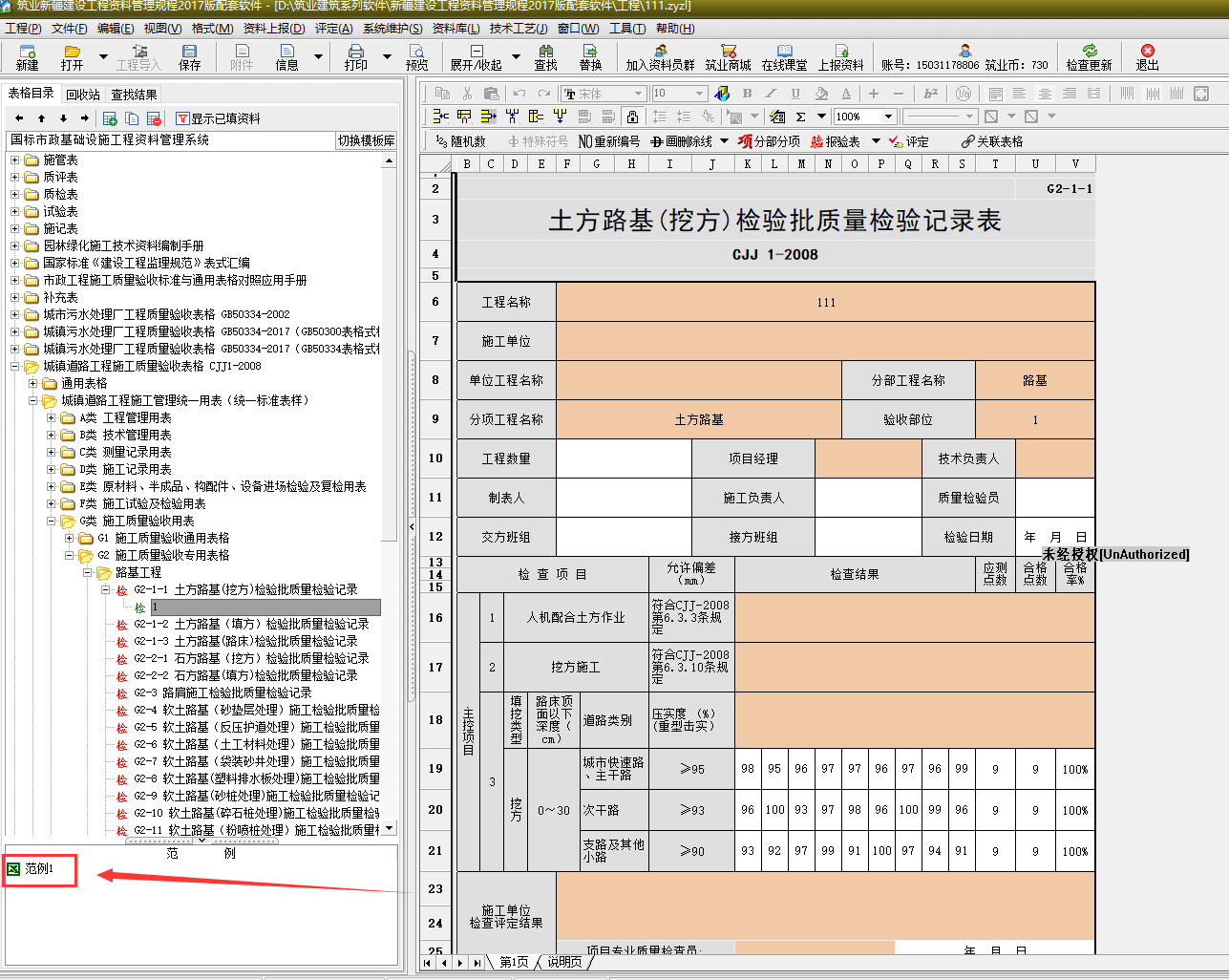Save the project with the 保存 icon
1229x980 pixels.
[x=189, y=57]
